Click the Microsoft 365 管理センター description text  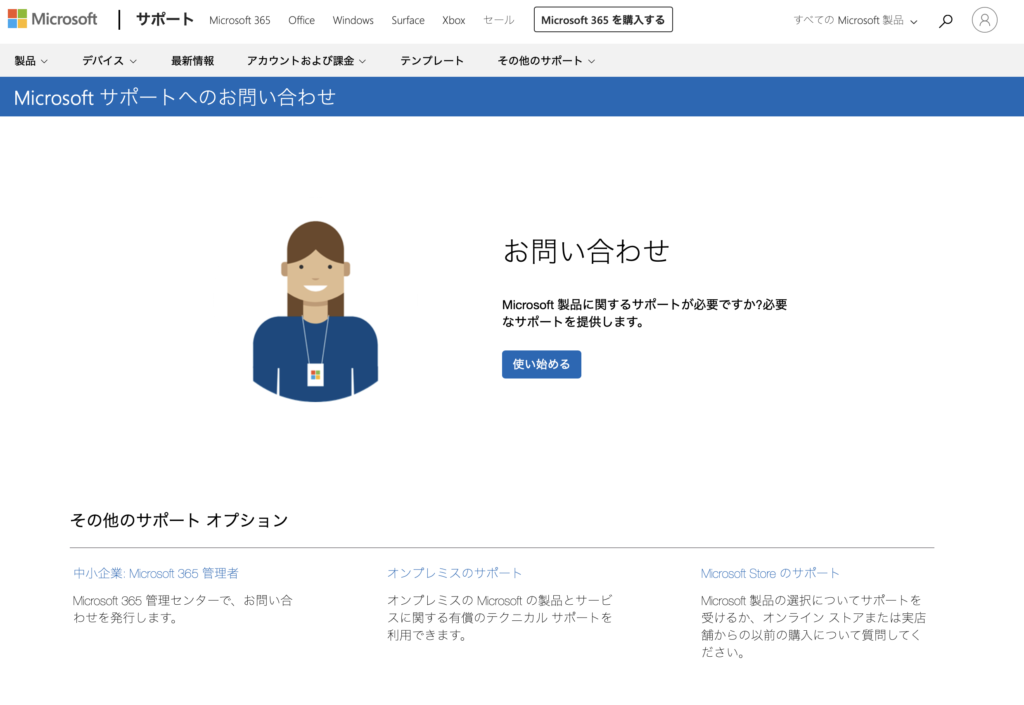(x=183, y=609)
